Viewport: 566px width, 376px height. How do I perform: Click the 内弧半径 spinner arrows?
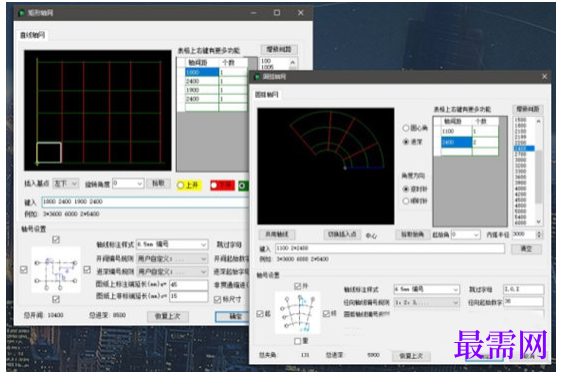coord(539,235)
